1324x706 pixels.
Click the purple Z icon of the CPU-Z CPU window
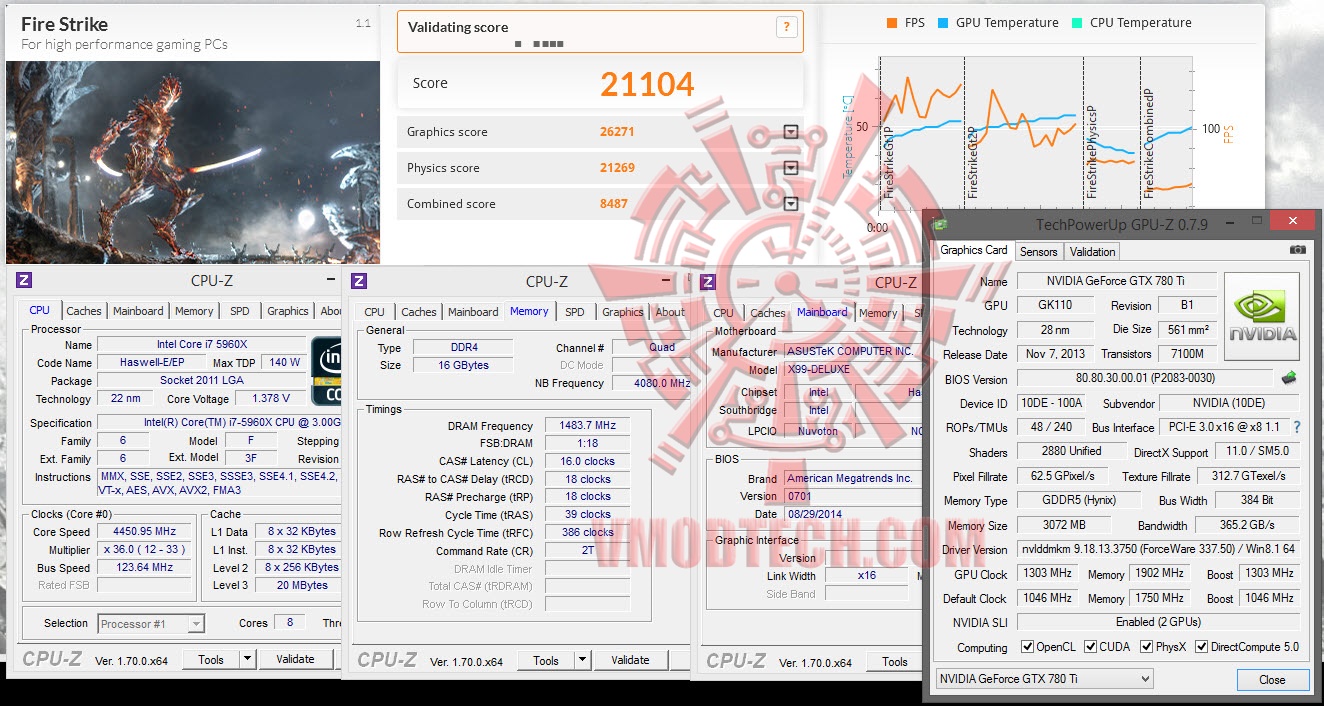24,281
